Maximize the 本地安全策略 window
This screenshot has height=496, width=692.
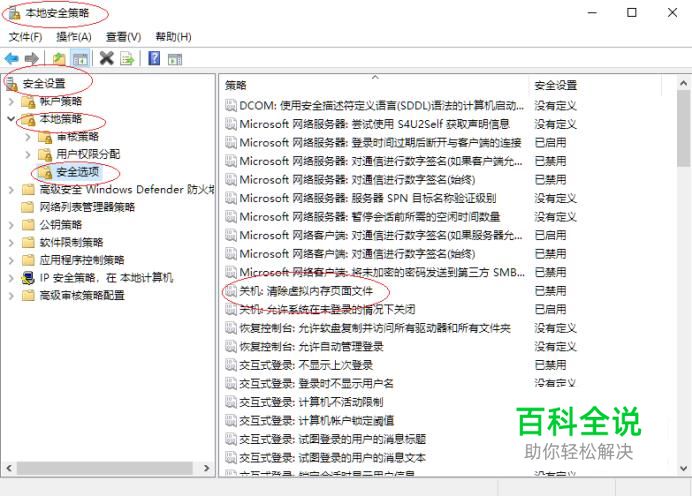pyautogui.click(x=632, y=12)
